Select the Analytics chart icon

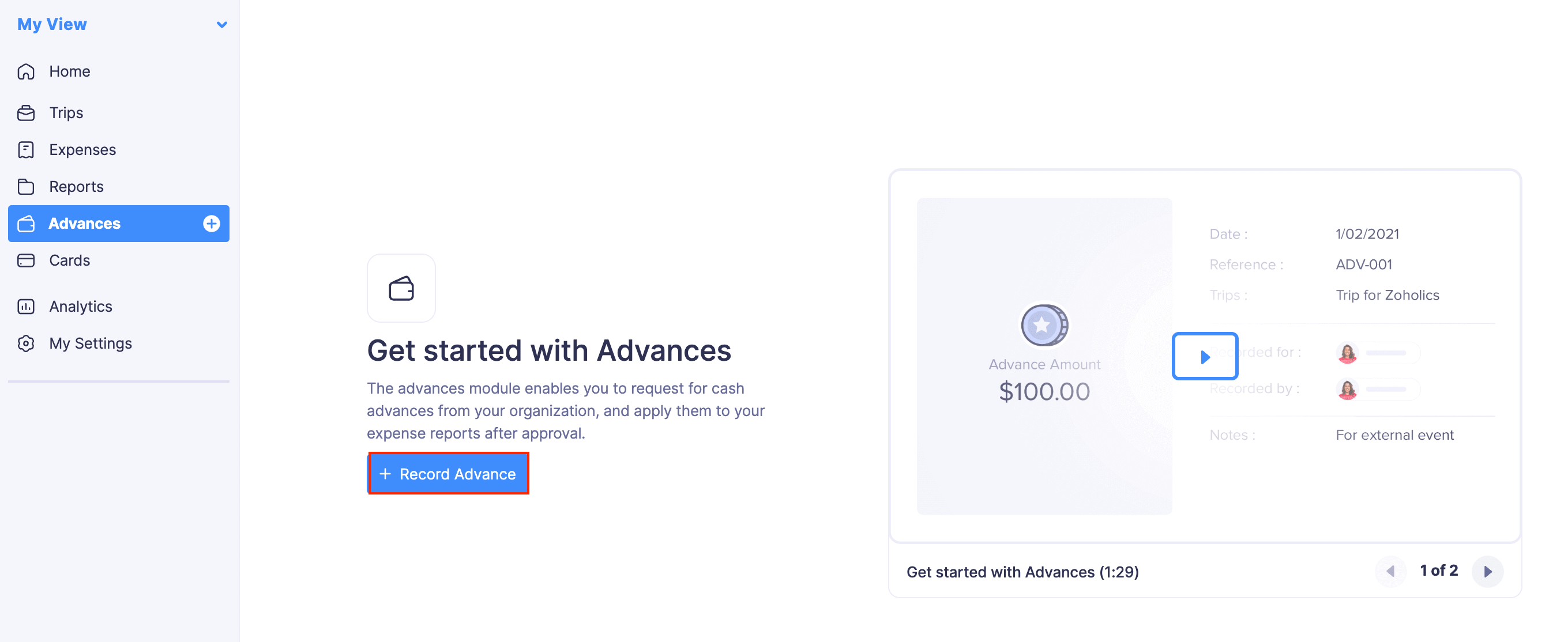coord(26,306)
